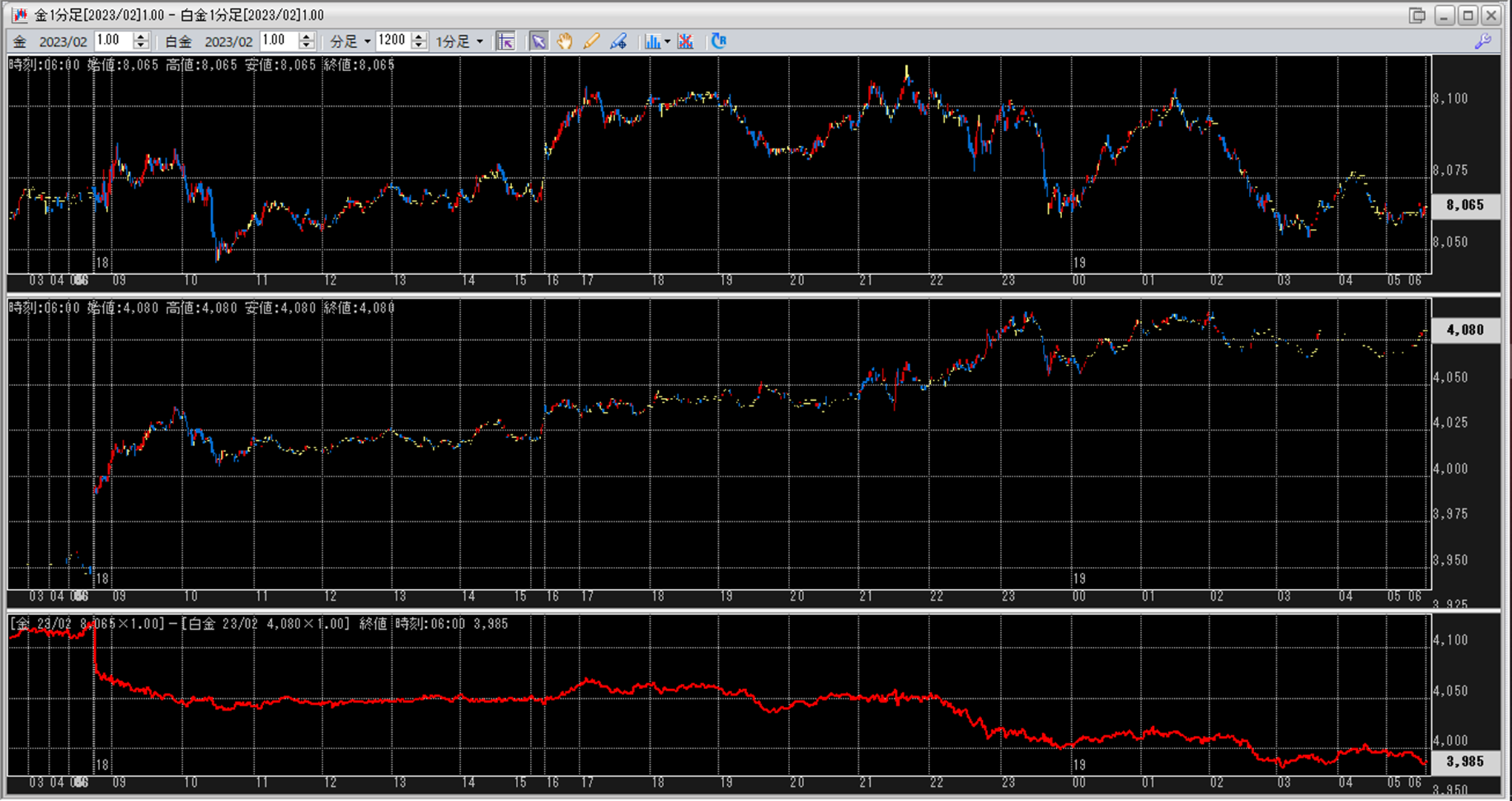Open dropdown arrow beside indicator chart icon
The image size is (1512, 801).
tap(667, 41)
